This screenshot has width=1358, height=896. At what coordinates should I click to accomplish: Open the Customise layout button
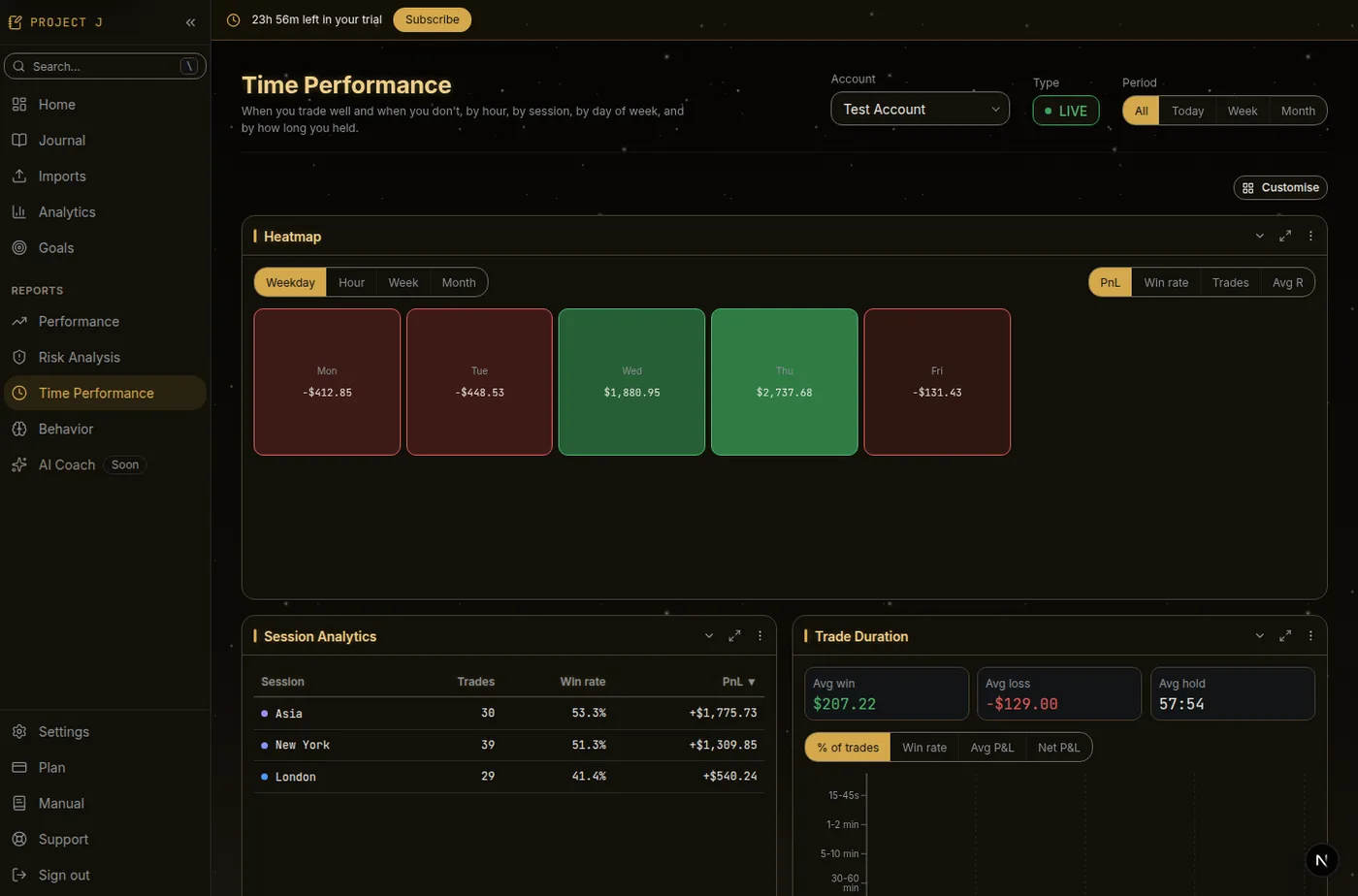pyautogui.click(x=1280, y=187)
